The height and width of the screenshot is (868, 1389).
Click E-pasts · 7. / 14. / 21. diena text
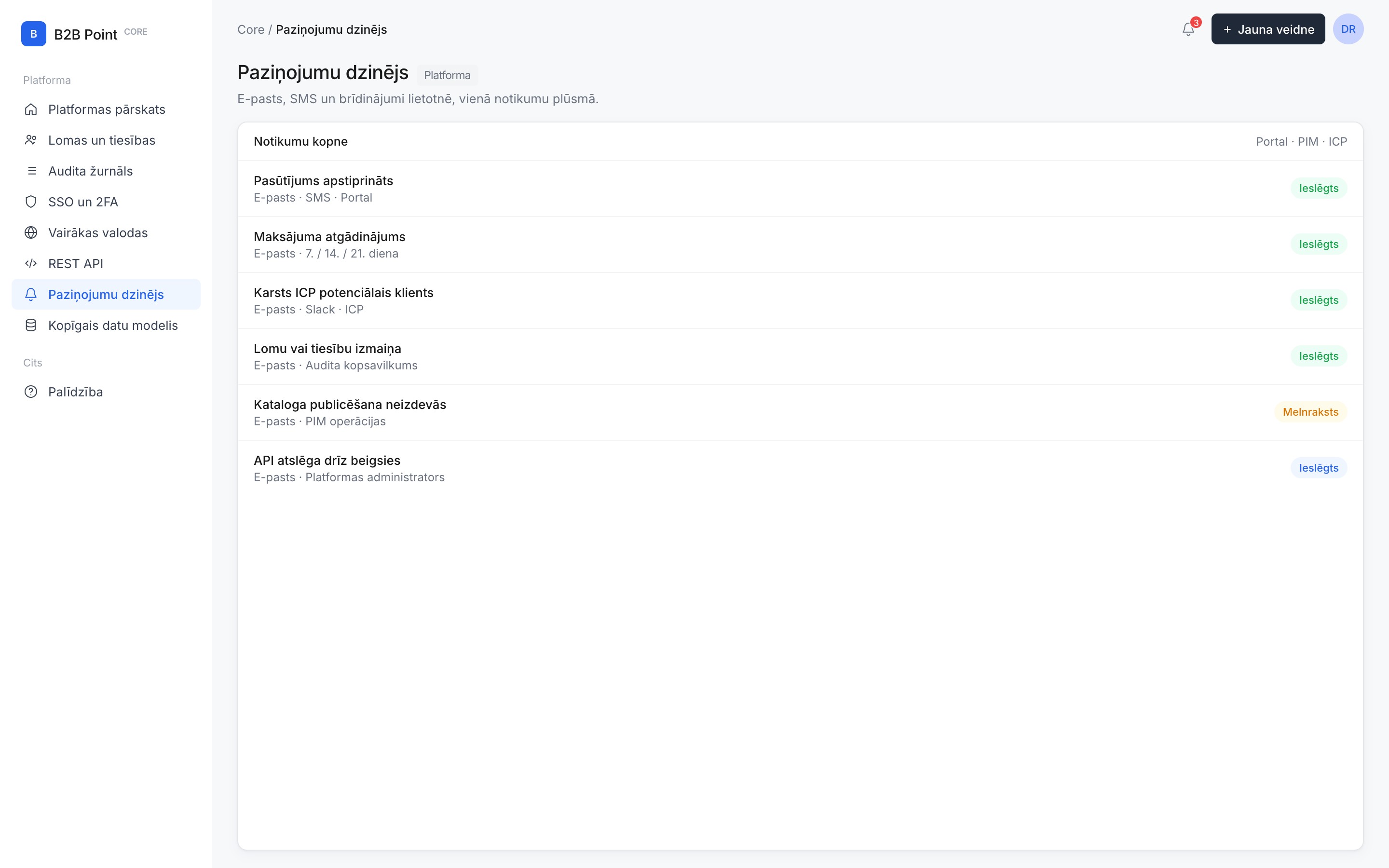pos(326,254)
